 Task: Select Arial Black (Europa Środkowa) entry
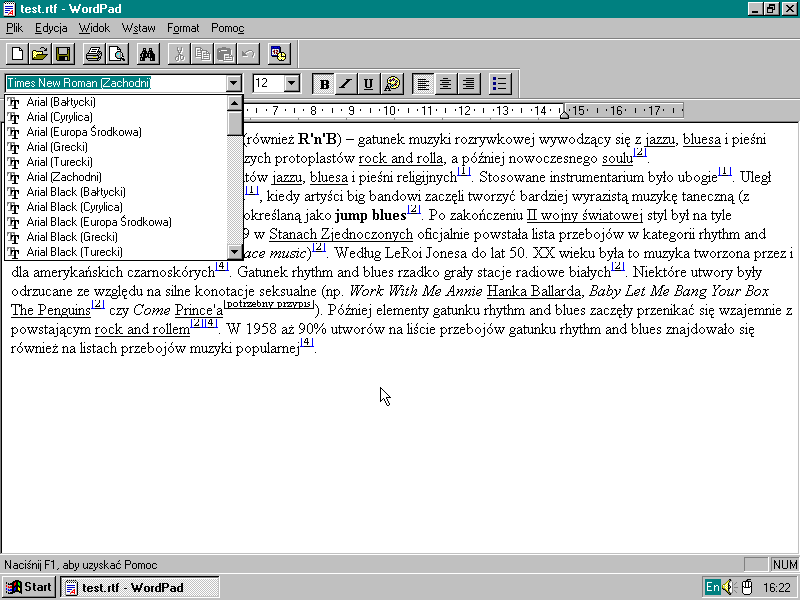click(x=116, y=222)
